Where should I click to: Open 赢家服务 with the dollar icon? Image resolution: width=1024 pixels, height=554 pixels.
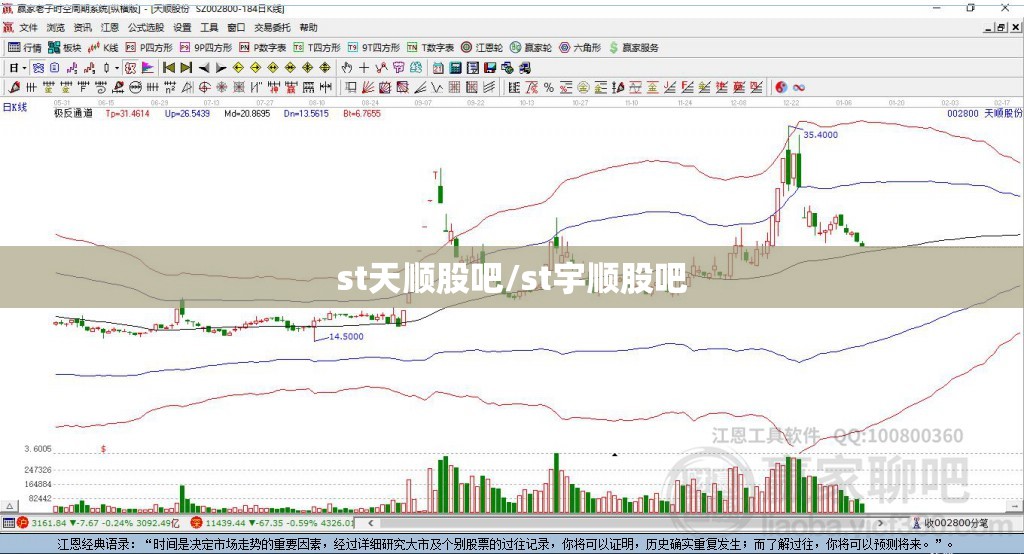click(633, 48)
